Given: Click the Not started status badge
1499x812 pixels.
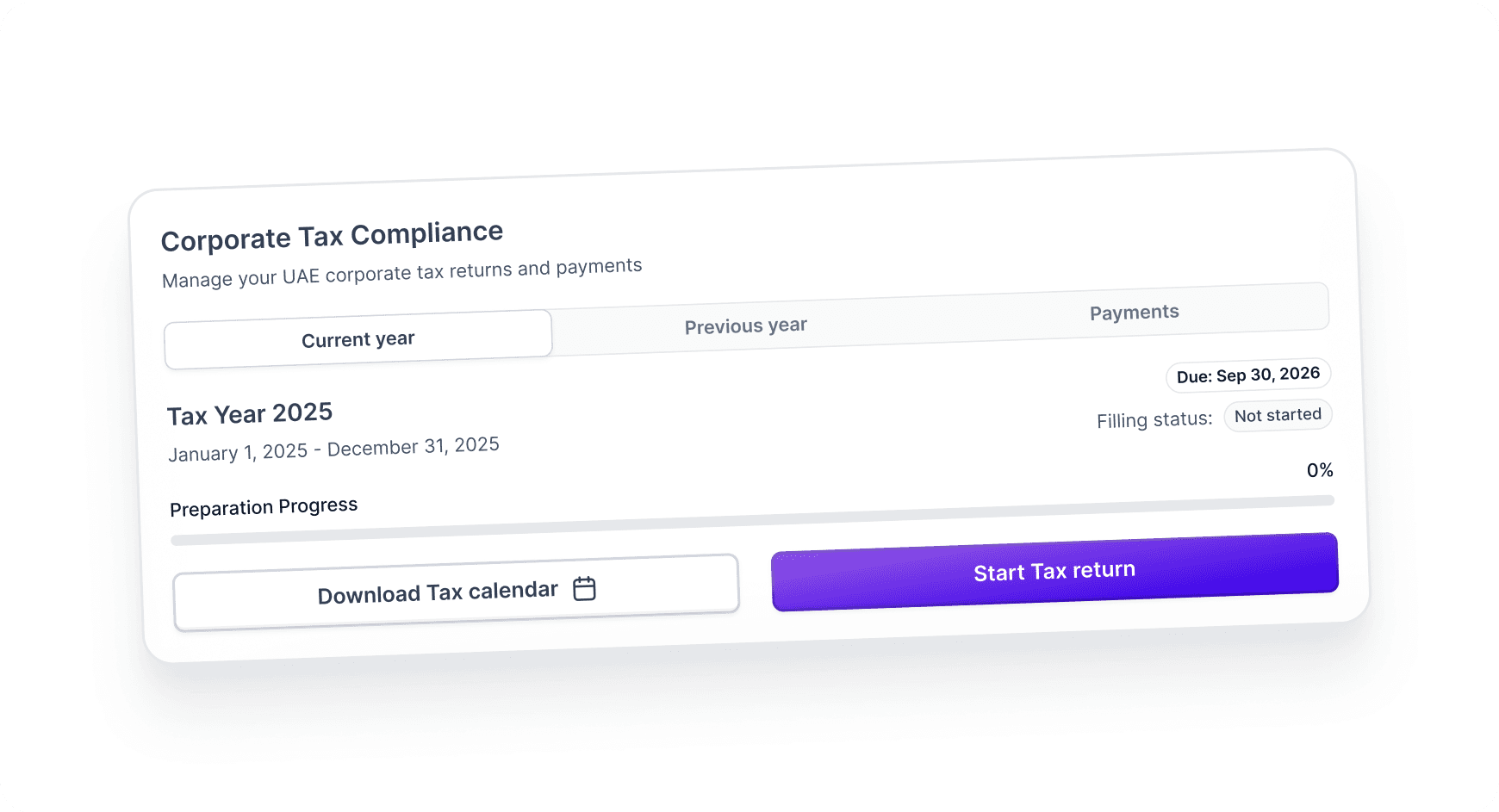Looking at the screenshot, I should 1278,415.
